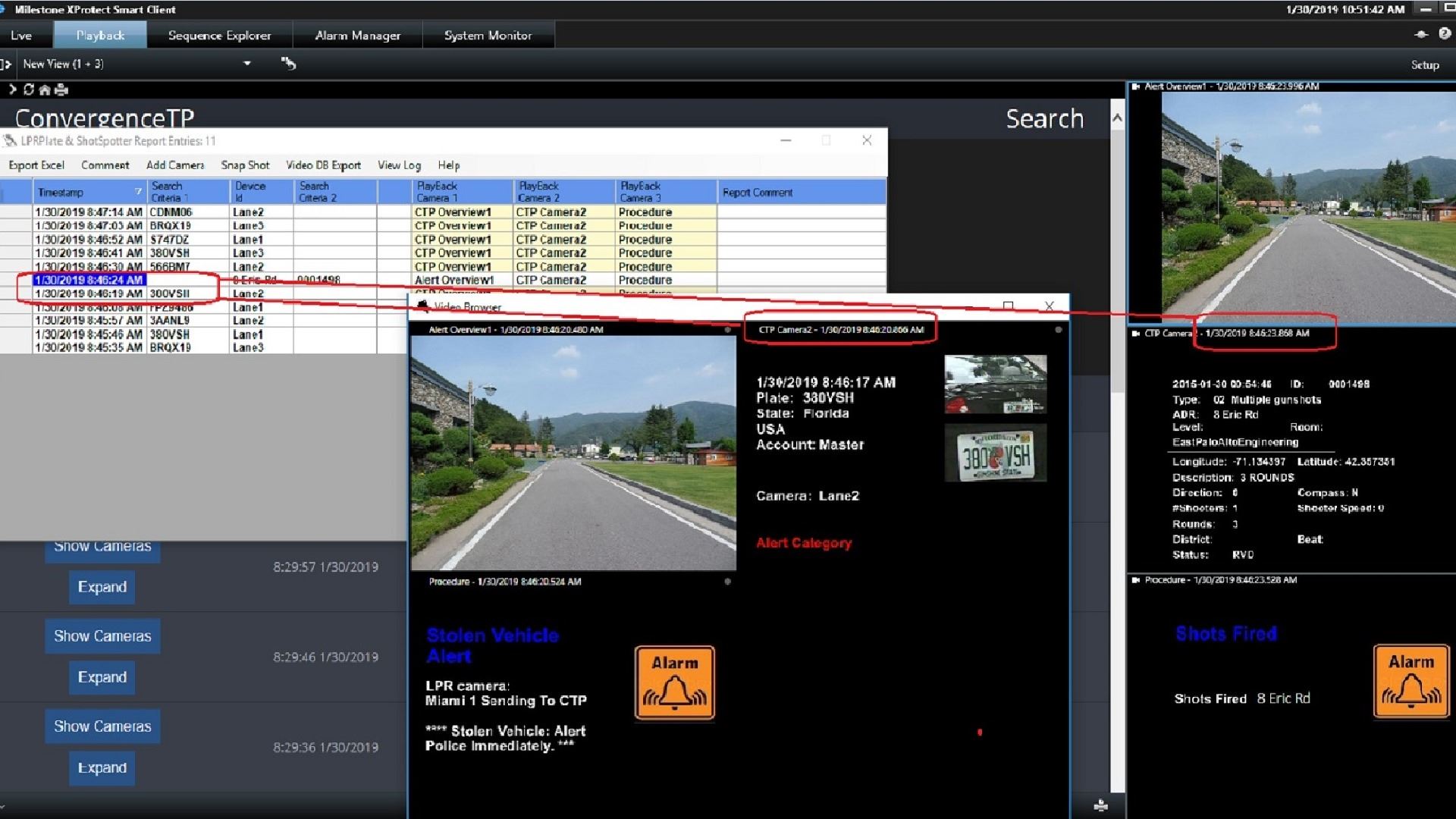
Task: Click camera icon on CTP Camera side tile
Action: [x=1136, y=333]
